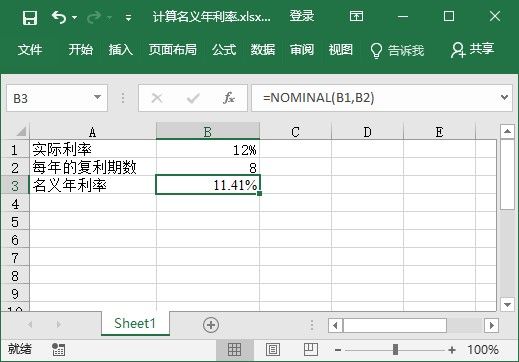Zoom in with plus button
519x362 pixels.
452,350
